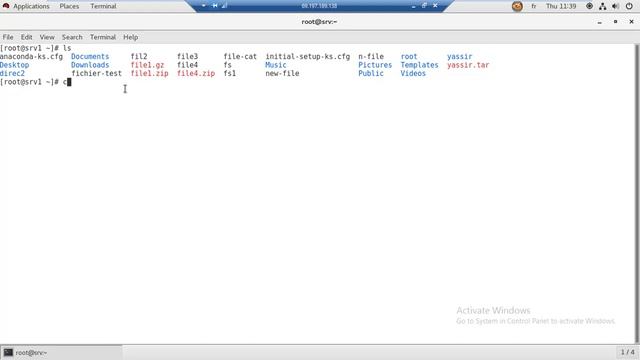This screenshot has width=640, height=360.
Task: Open the View menu
Action: 47,37
